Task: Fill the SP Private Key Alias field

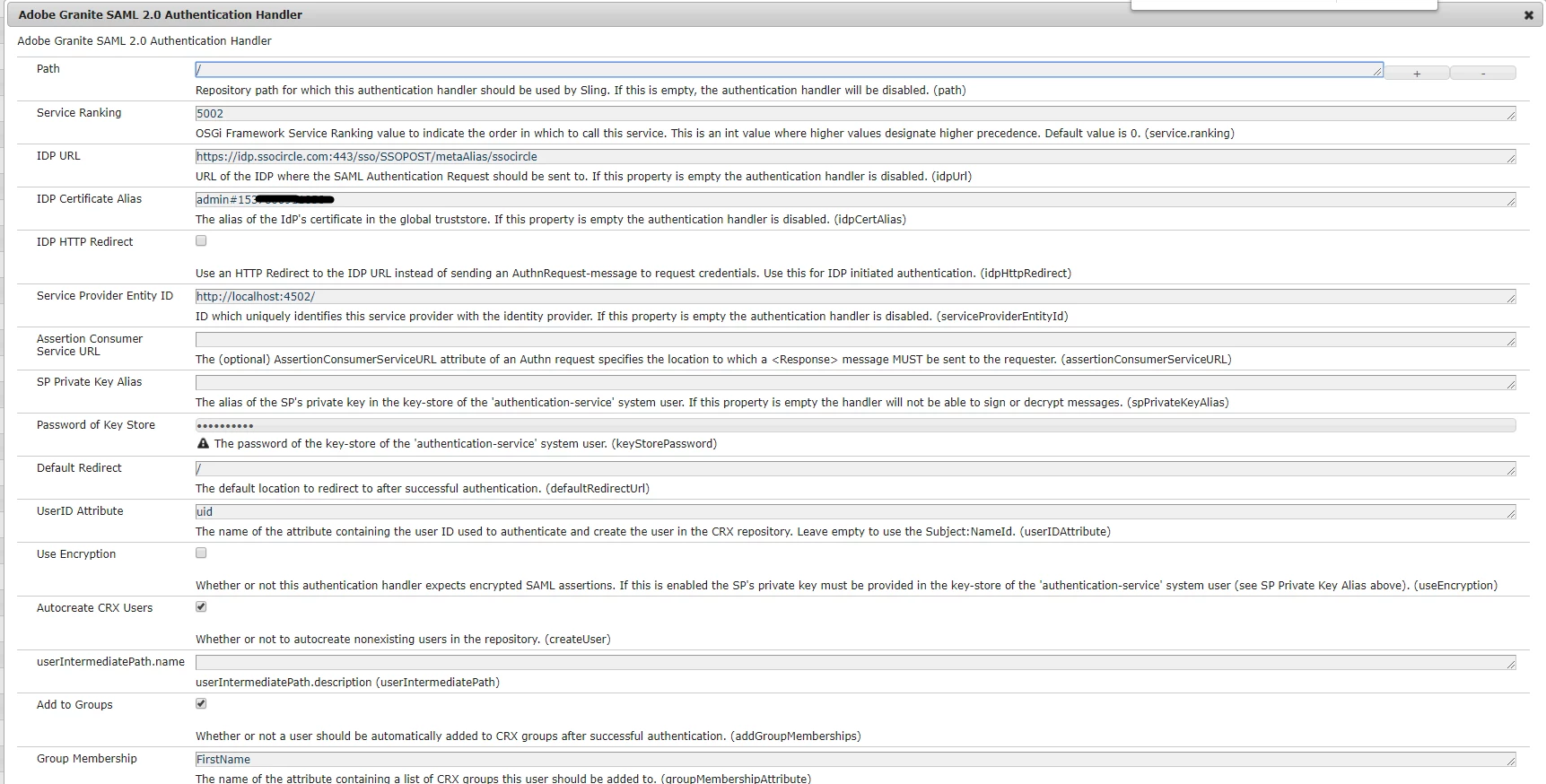Action: coord(856,383)
